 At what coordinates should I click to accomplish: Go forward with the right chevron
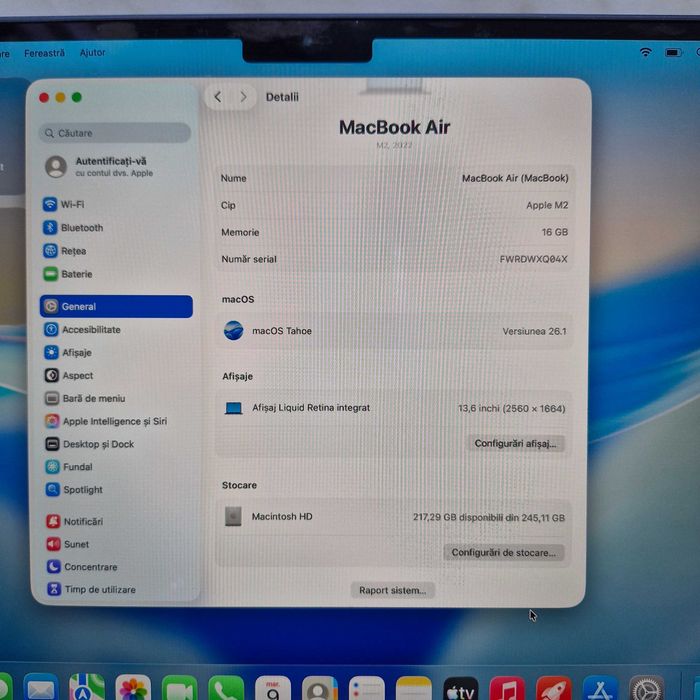243,96
